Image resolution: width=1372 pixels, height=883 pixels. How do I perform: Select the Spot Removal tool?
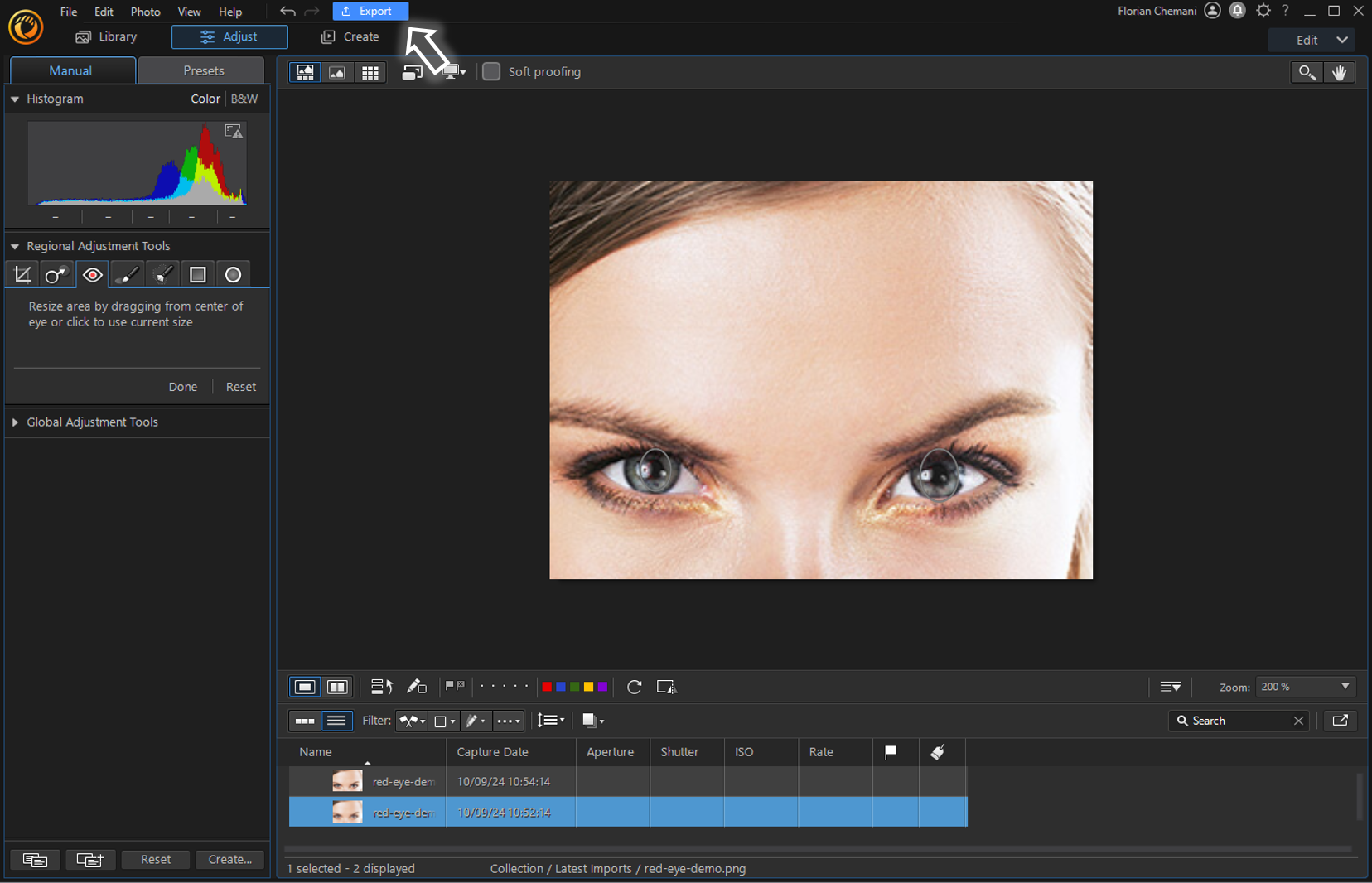pos(56,274)
